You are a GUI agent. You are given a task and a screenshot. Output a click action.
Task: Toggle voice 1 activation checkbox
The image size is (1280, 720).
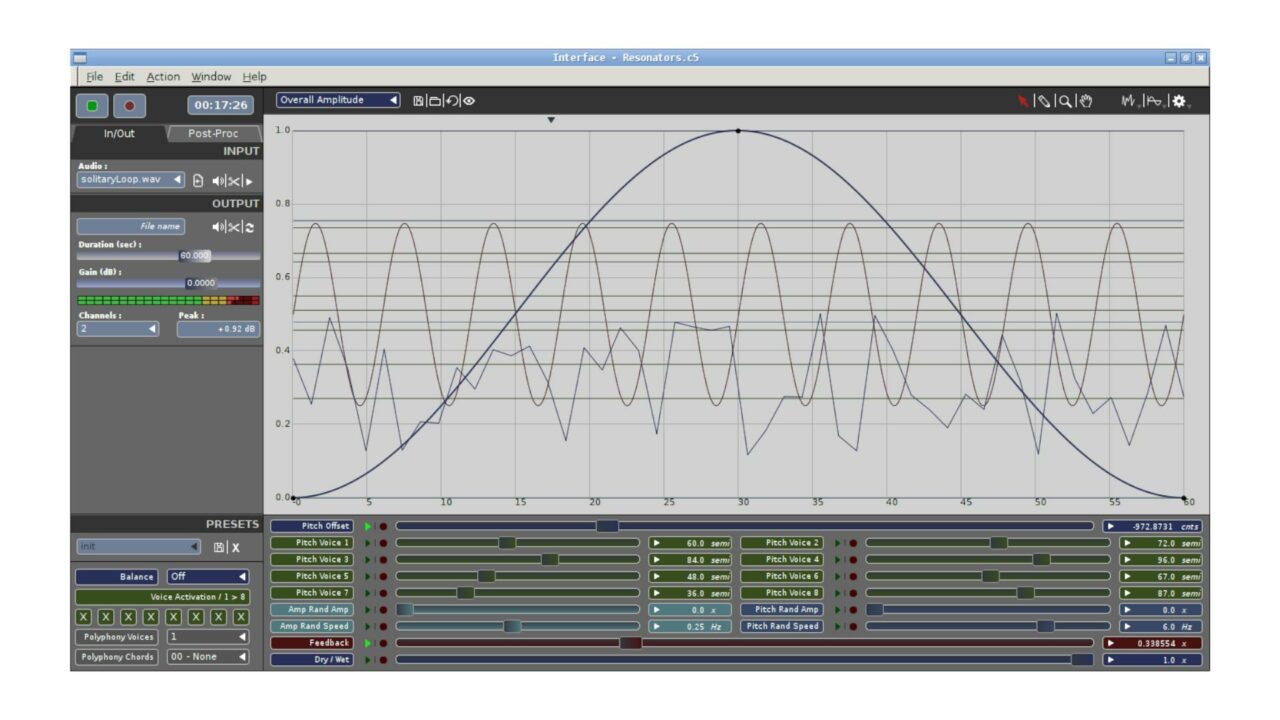[x=84, y=618]
